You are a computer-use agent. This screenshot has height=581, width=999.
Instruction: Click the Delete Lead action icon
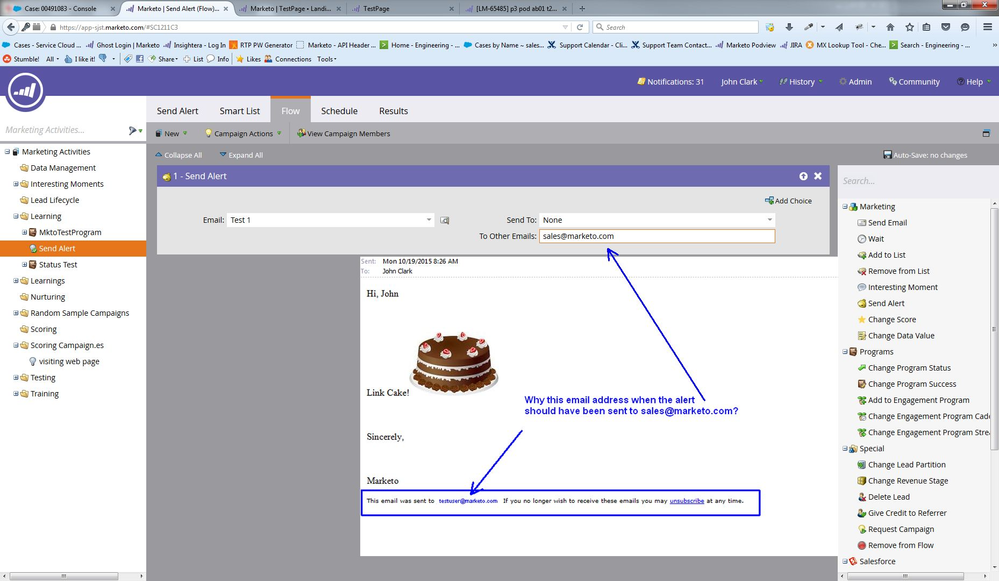862,497
